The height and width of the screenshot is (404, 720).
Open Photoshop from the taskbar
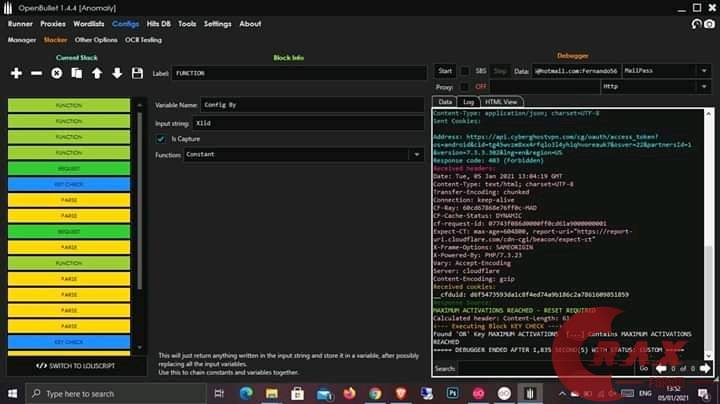[452, 393]
